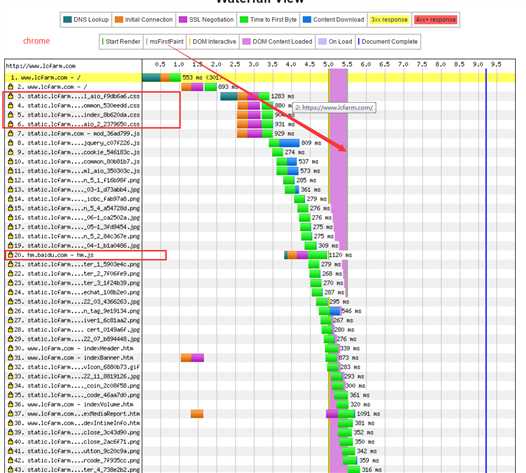Click the lock icon for request 20 hm.baidu.com
The image size is (526, 473).
(11, 255)
